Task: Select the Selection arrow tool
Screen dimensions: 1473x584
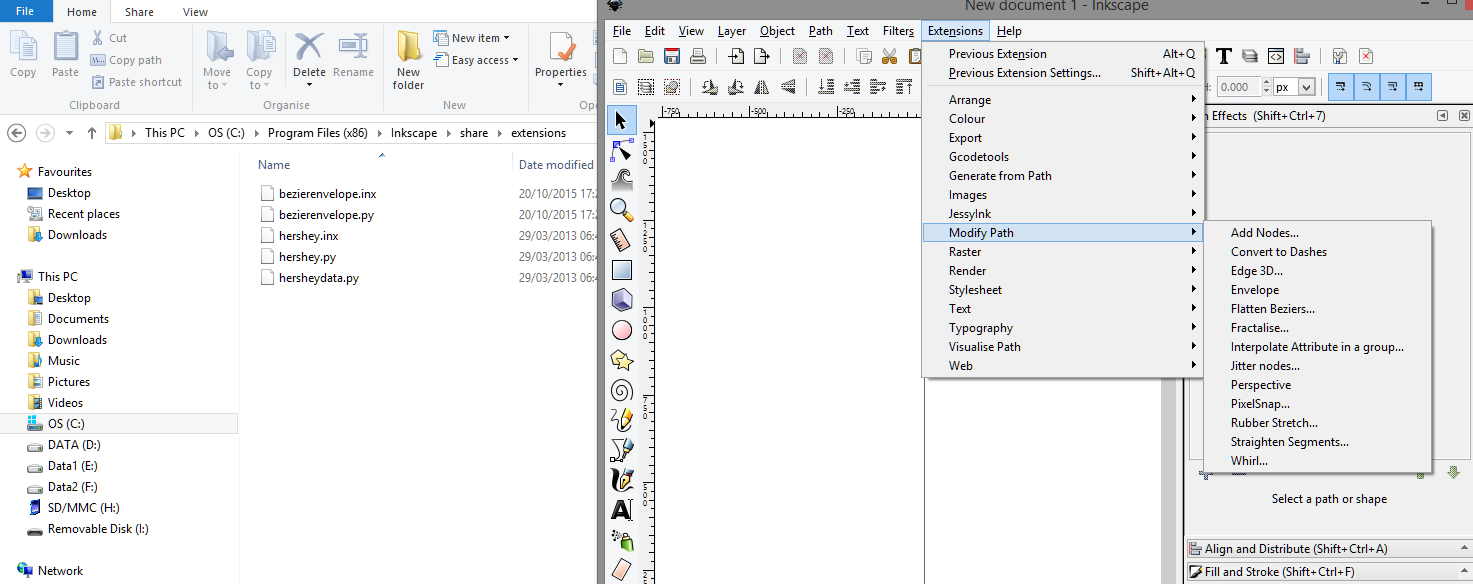Action: click(621, 119)
